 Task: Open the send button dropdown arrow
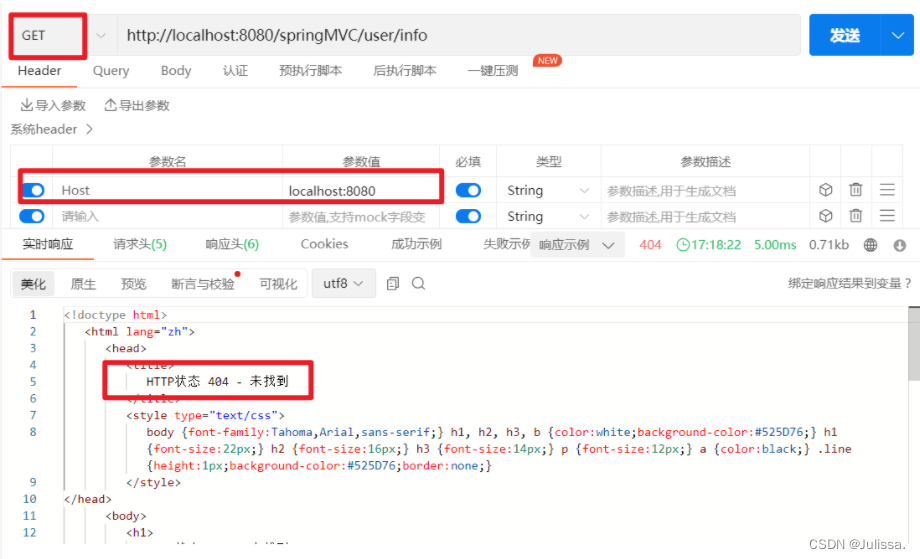898,35
